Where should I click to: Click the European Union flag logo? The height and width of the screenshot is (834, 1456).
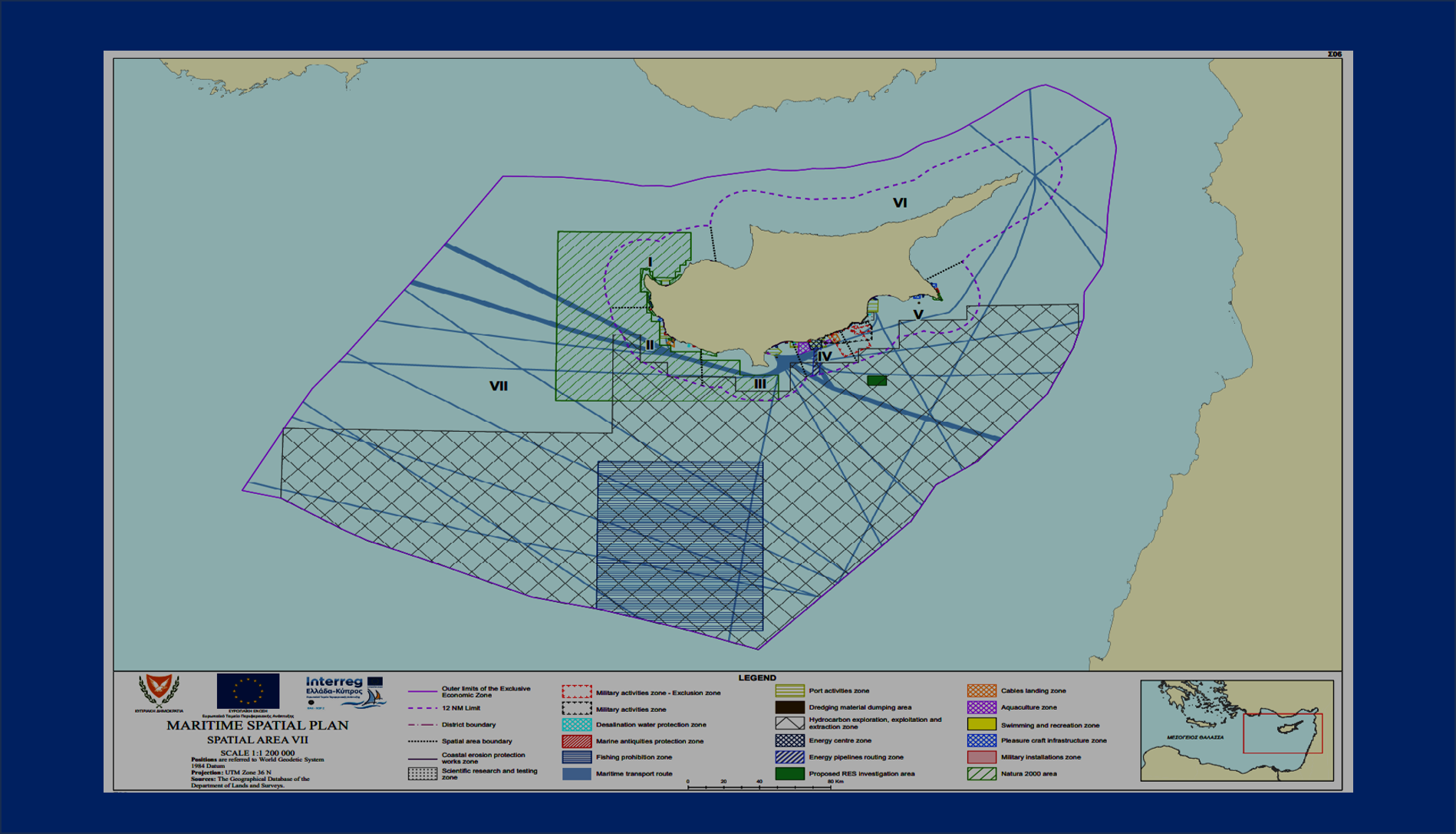tap(248, 691)
